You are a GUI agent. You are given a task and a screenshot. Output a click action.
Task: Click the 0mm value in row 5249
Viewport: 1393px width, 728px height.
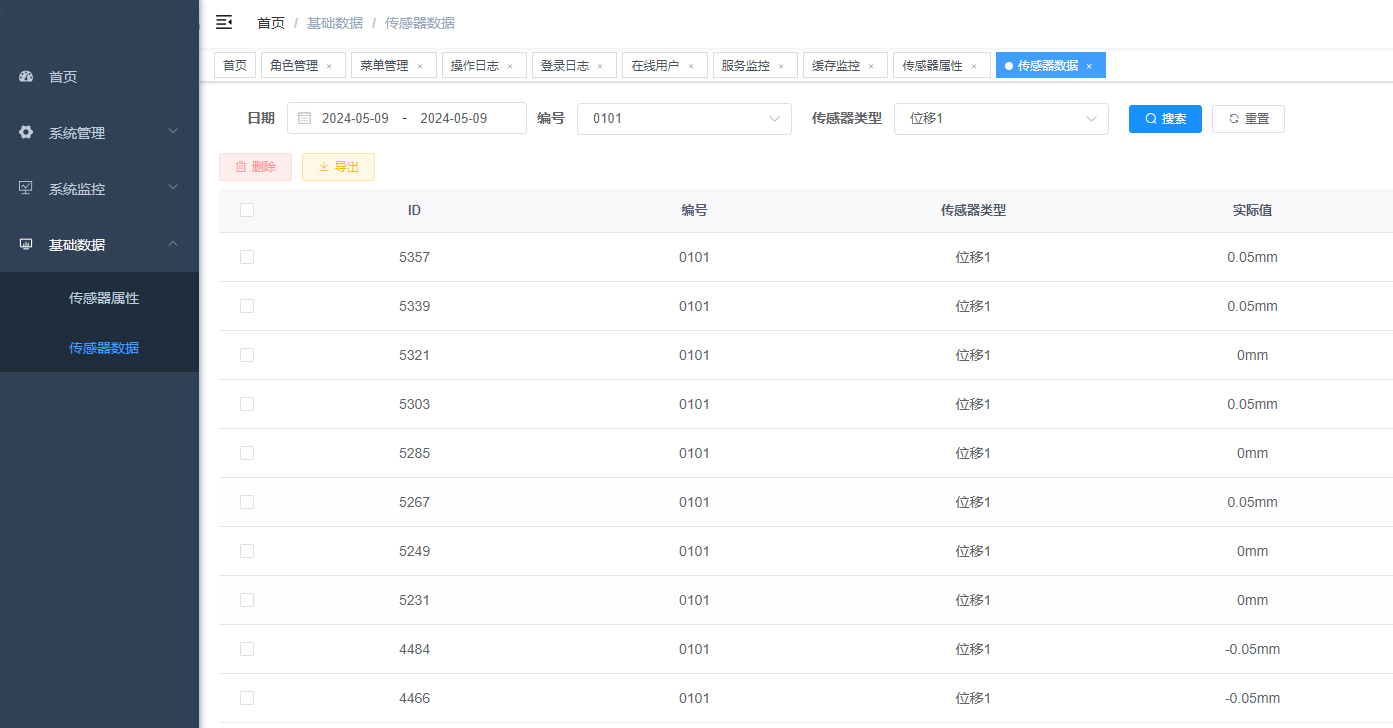(1252, 551)
